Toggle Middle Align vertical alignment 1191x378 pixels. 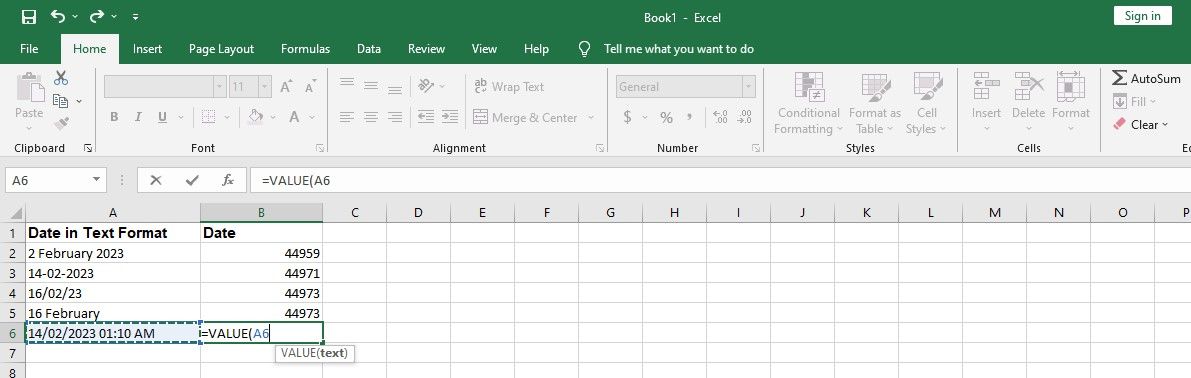point(371,86)
